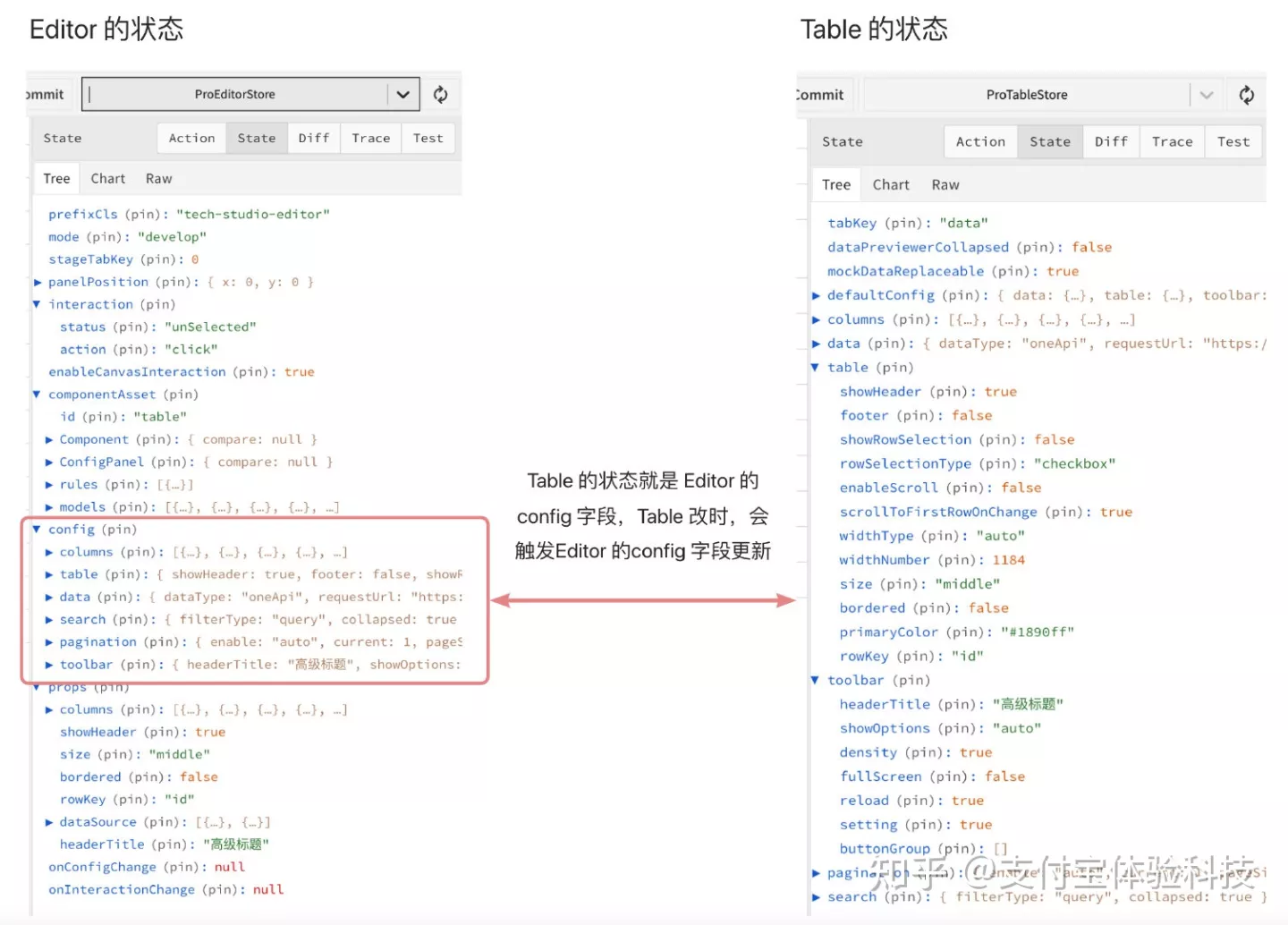The width and height of the screenshot is (1288, 925).
Task: Switch to Action tab in Table panel
Action: coord(981,141)
